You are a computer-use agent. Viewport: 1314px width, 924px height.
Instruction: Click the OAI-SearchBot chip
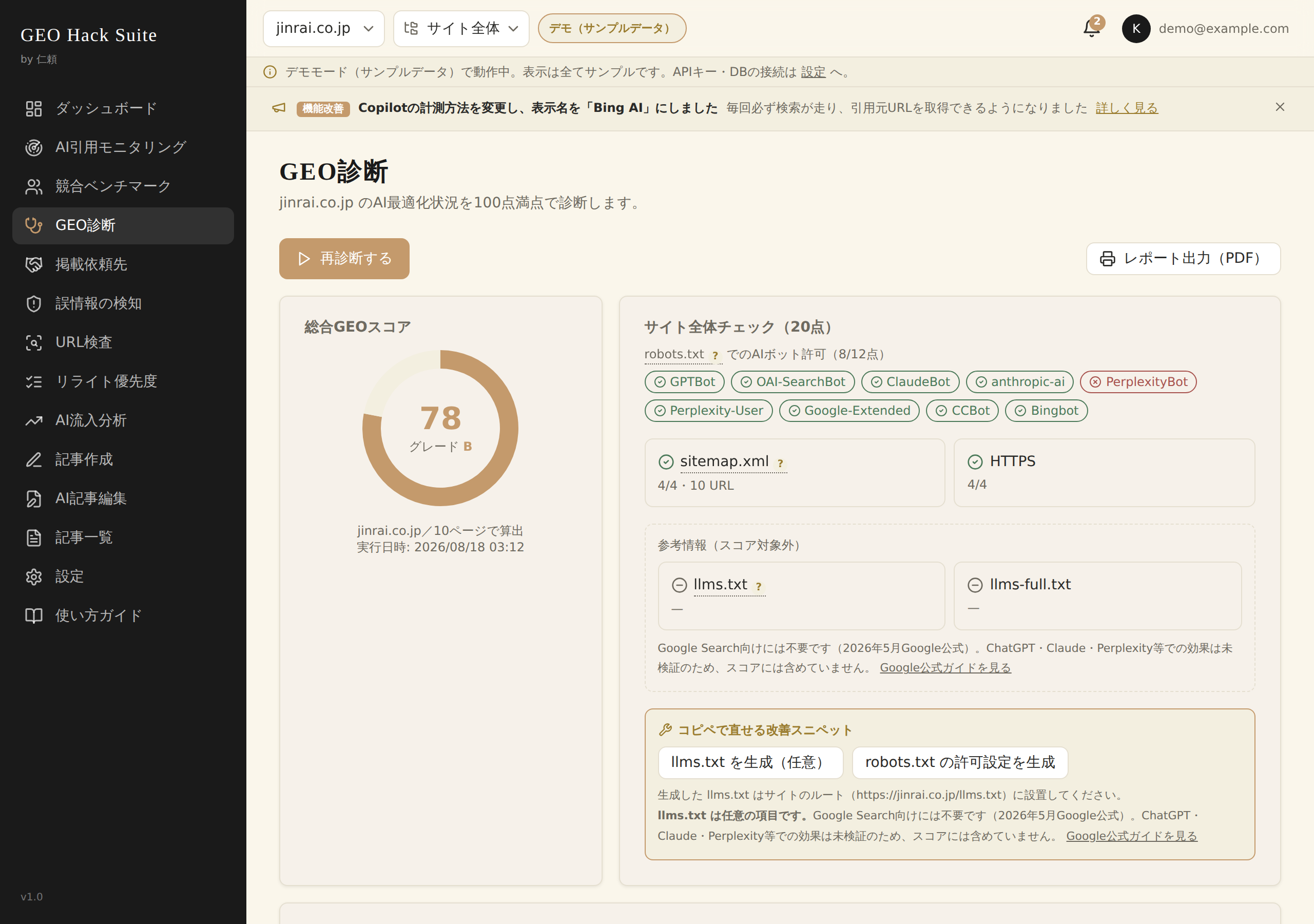click(792, 382)
